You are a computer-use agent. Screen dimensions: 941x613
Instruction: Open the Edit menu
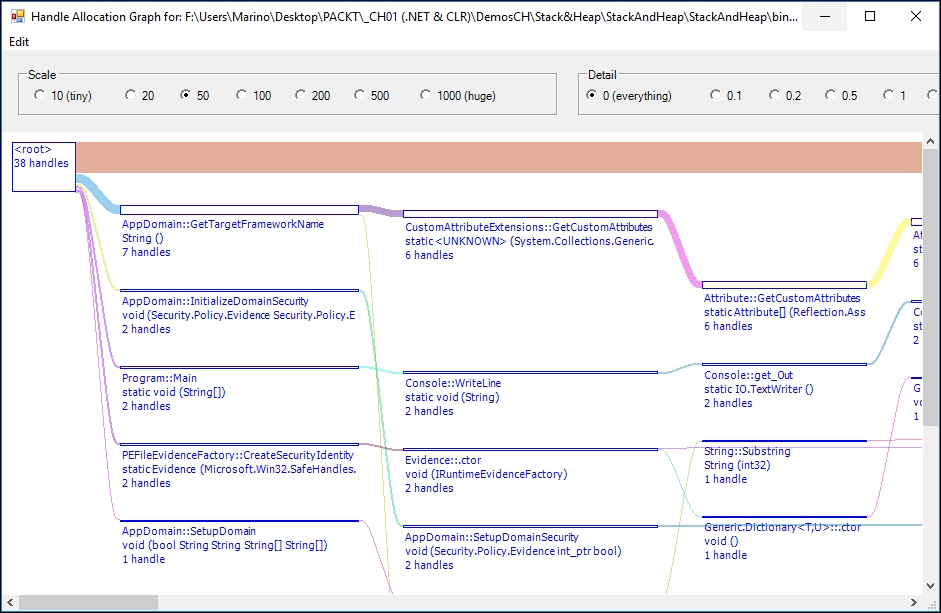pyautogui.click(x=19, y=41)
